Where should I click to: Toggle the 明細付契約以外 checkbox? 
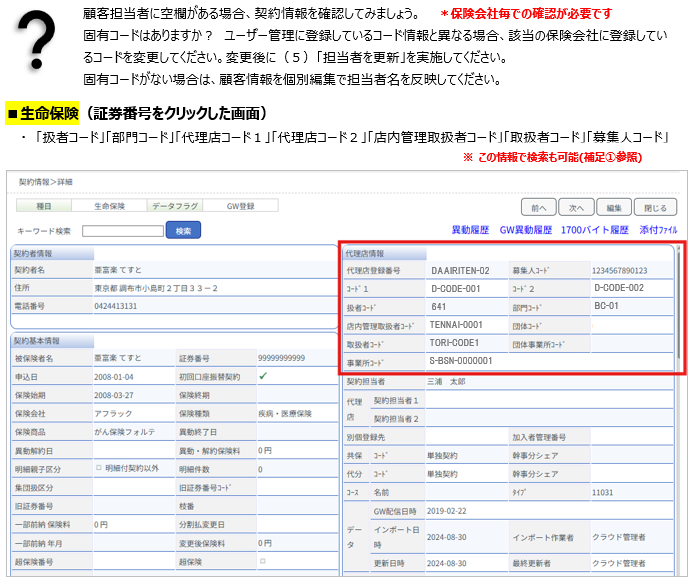tap(99, 468)
